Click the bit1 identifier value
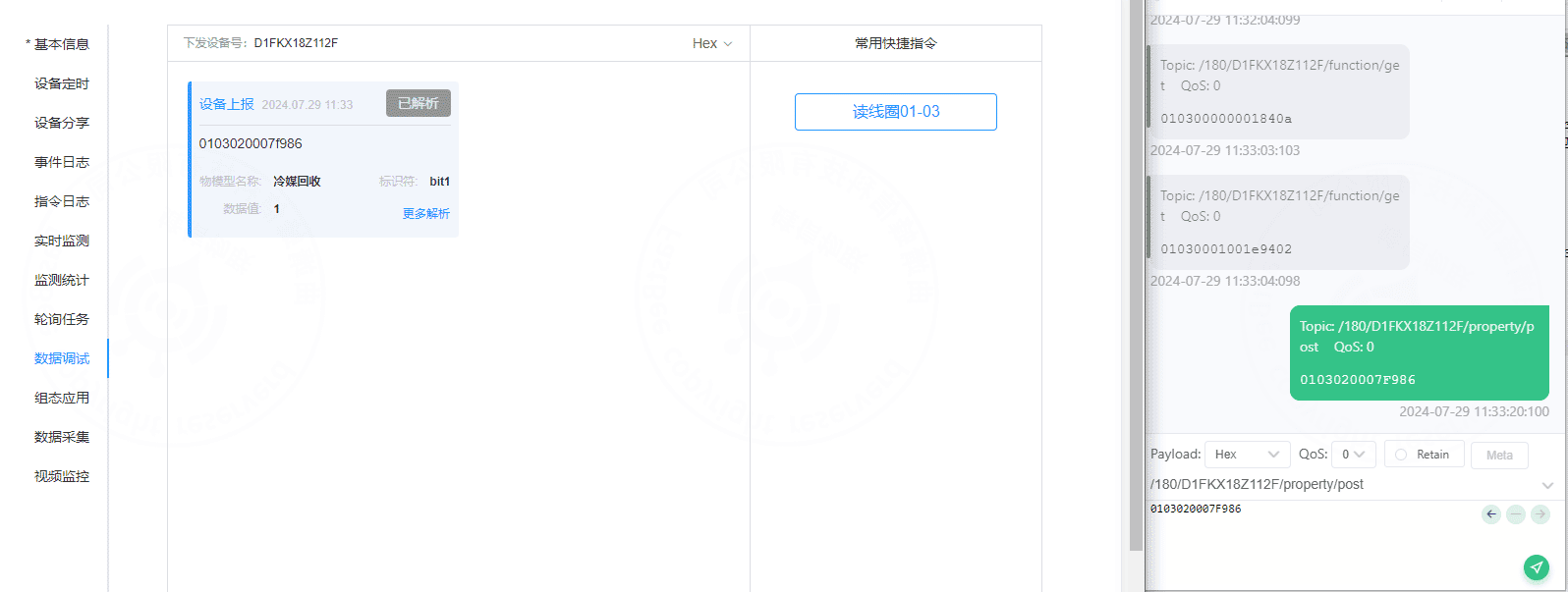Image resolution: width=1568 pixels, height=592 pixels. [x=439, y=182]
